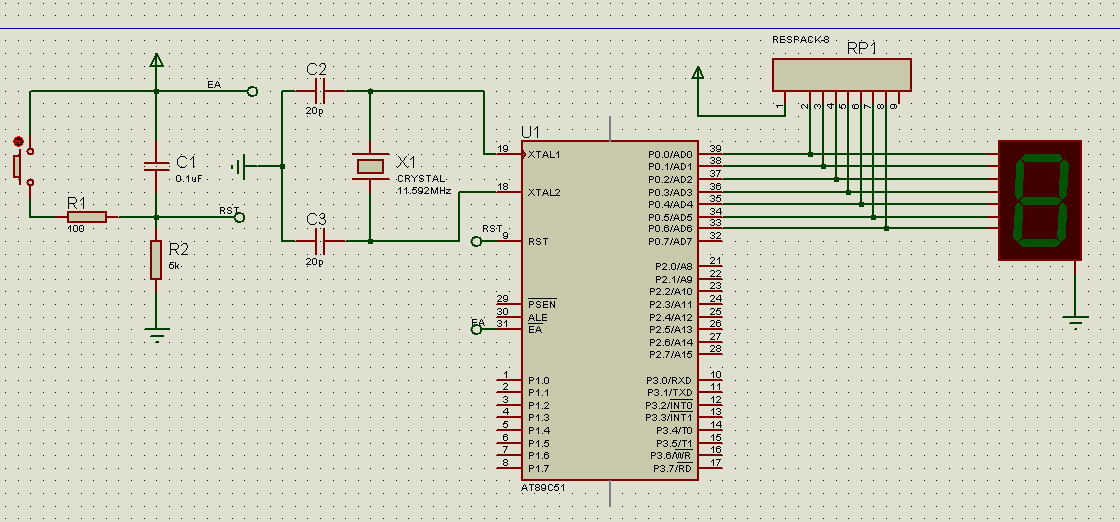Screen dimensions: 1120x522
Task: Click the ground symbol under the display
Action: tap(1075, 321)
